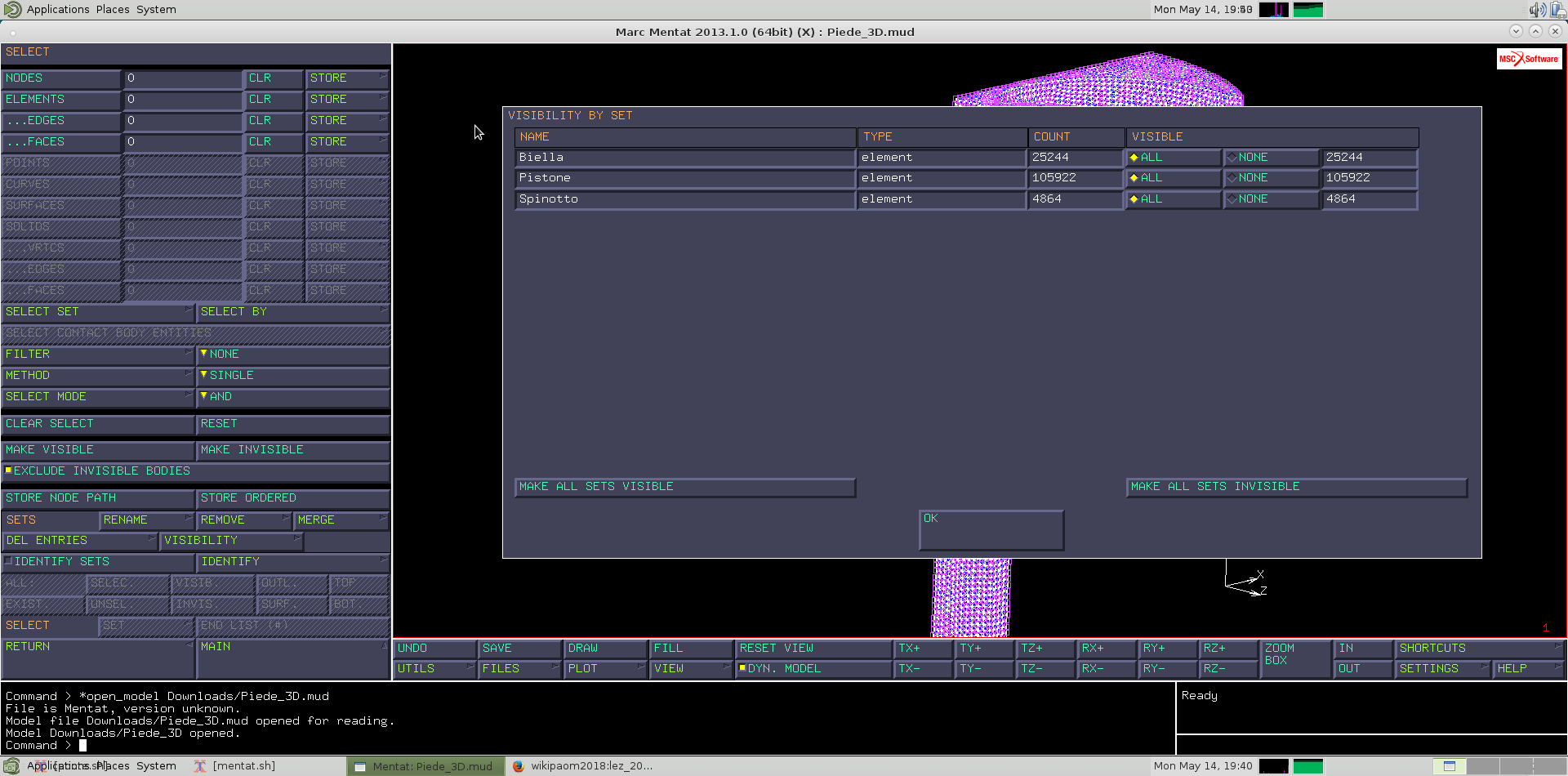
Task: Click CLEAR SELECT button
Action: pyautogui.click(x=97, y=424)
